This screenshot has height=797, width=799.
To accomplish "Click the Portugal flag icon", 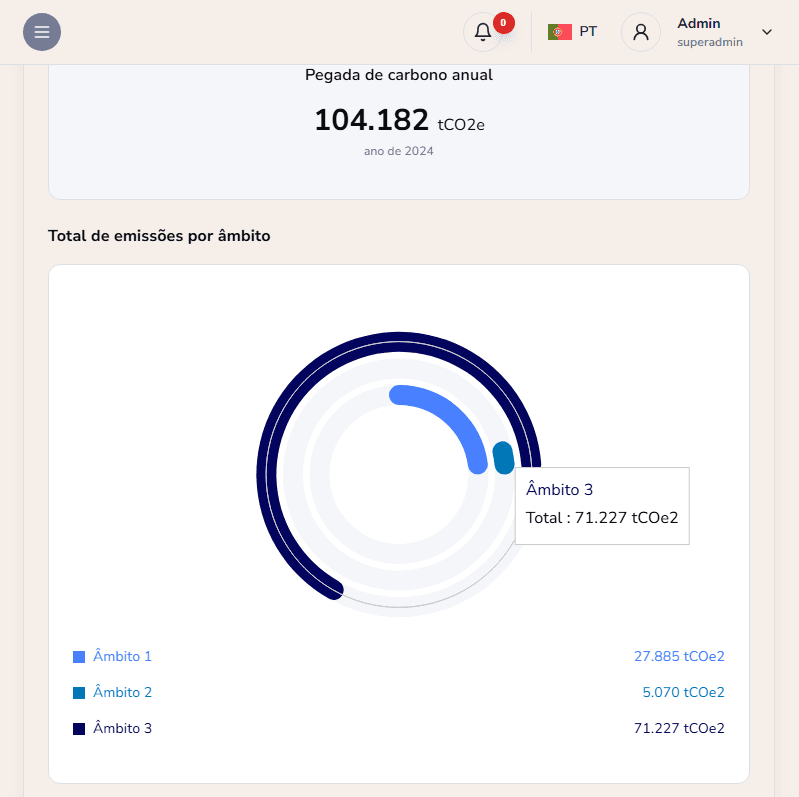I will tap(559, 32).
